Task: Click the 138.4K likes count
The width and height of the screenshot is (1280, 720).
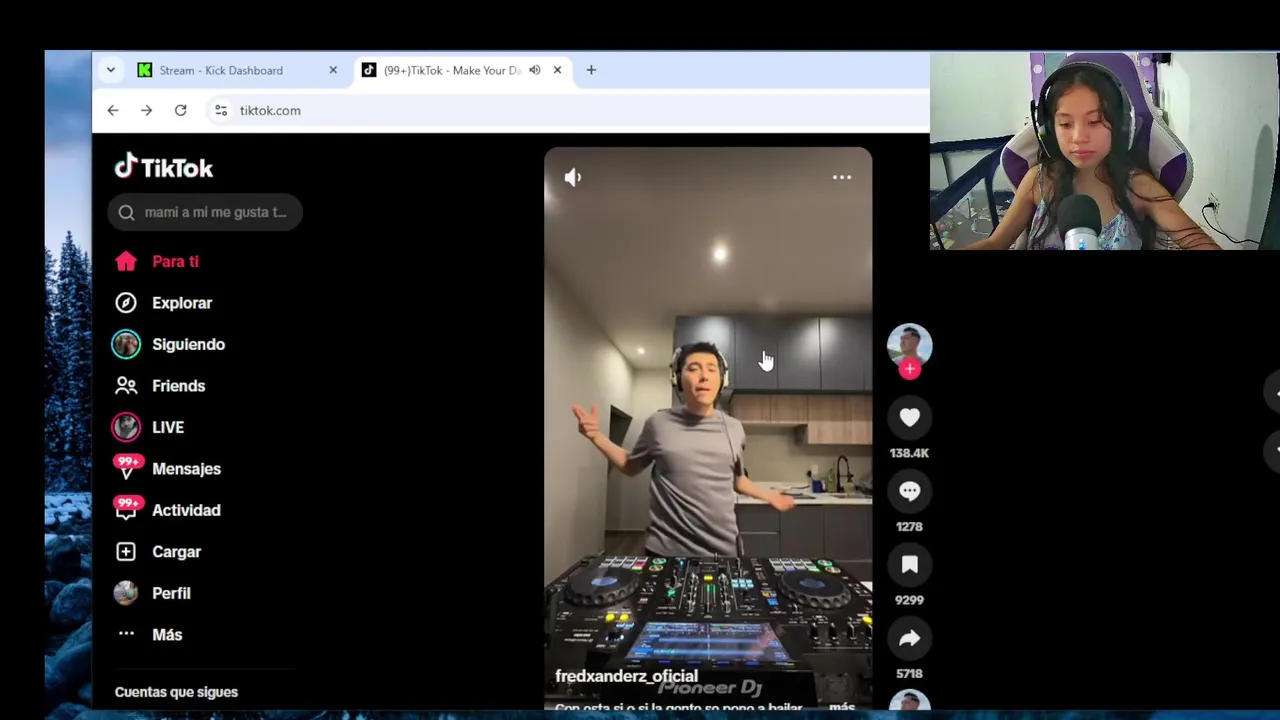Action: 909,453
